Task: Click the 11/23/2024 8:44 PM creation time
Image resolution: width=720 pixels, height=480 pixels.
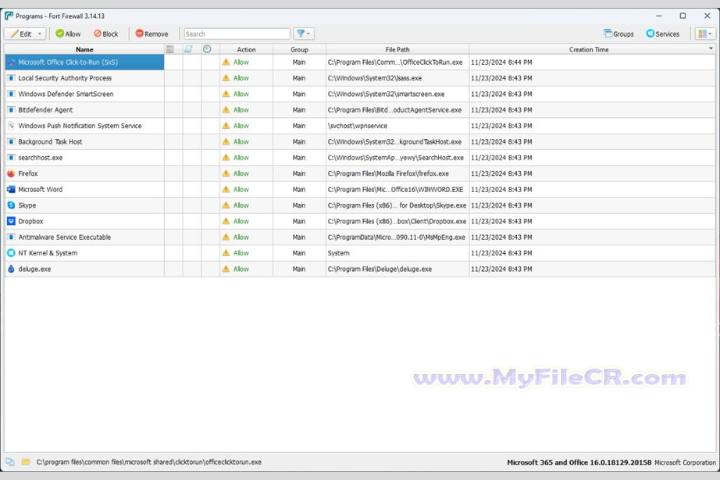Action: tap(501, 62)
